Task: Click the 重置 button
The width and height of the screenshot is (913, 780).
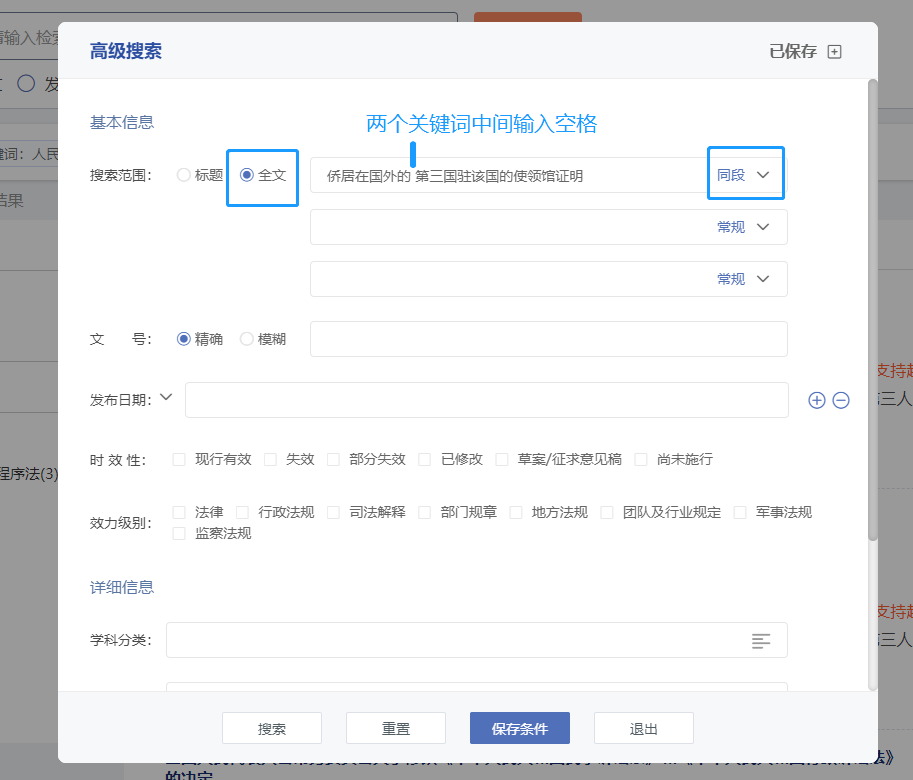Action: pos(396,728)
